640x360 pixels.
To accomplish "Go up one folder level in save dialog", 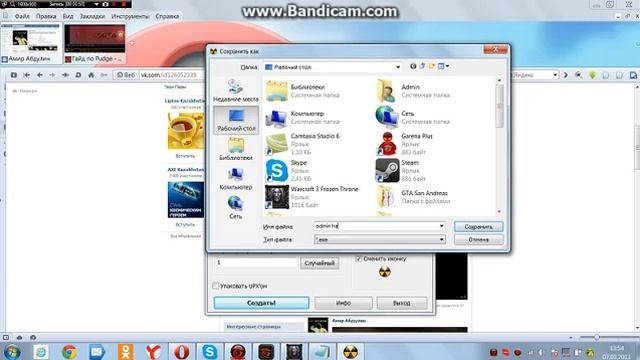I will coord(422,66).
